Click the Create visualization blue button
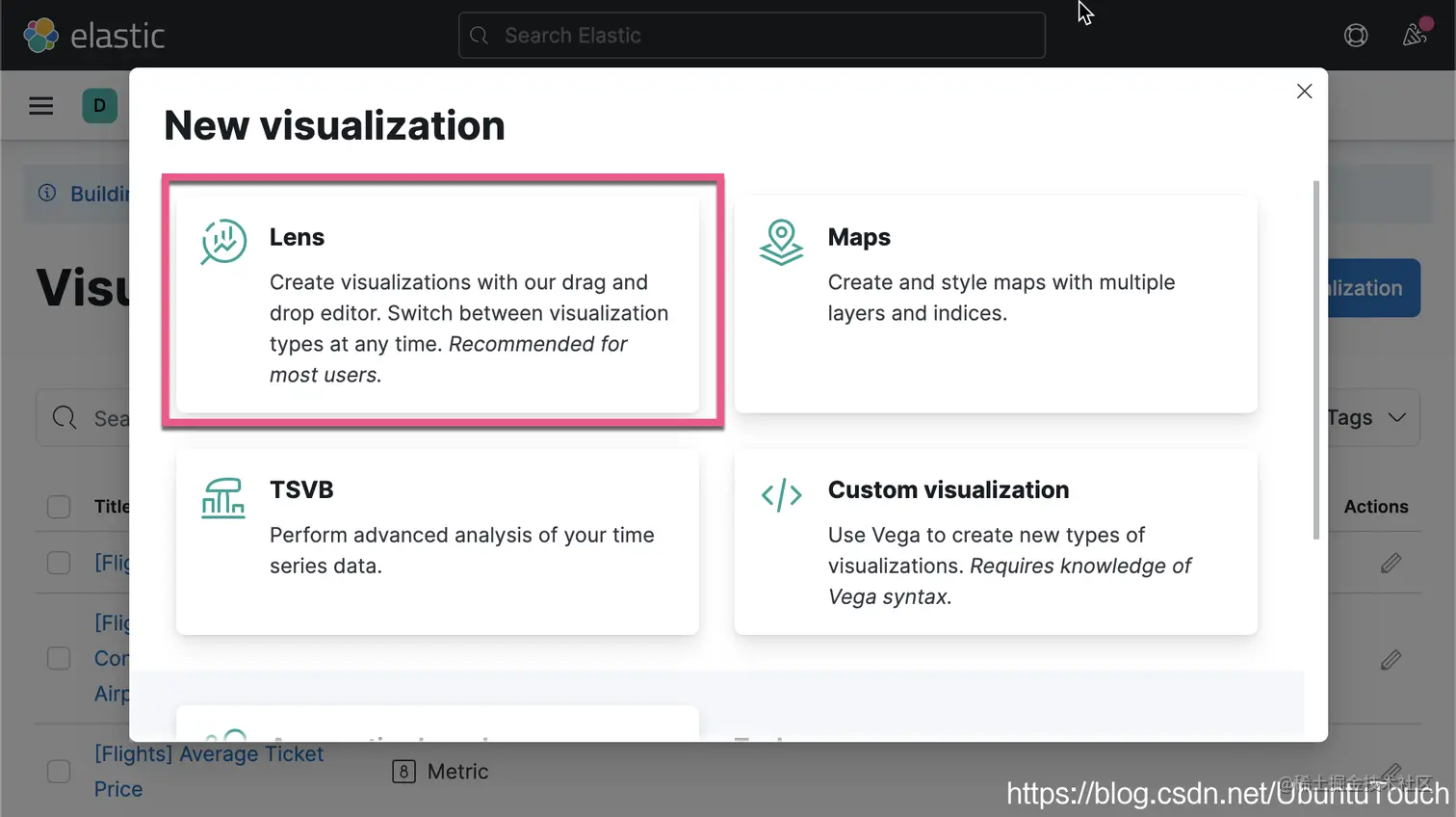 click(1374, 288)
